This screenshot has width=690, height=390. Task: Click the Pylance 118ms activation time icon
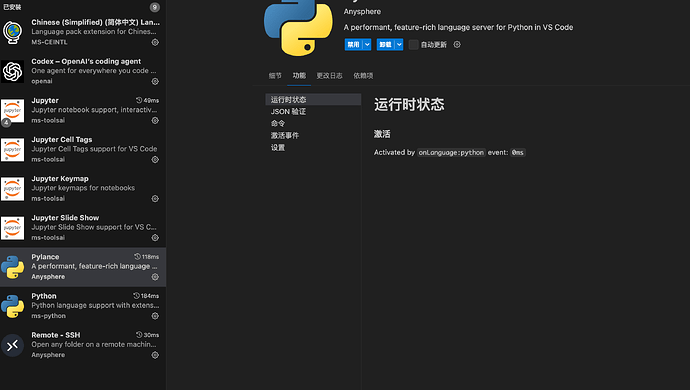tap(137, 257)
